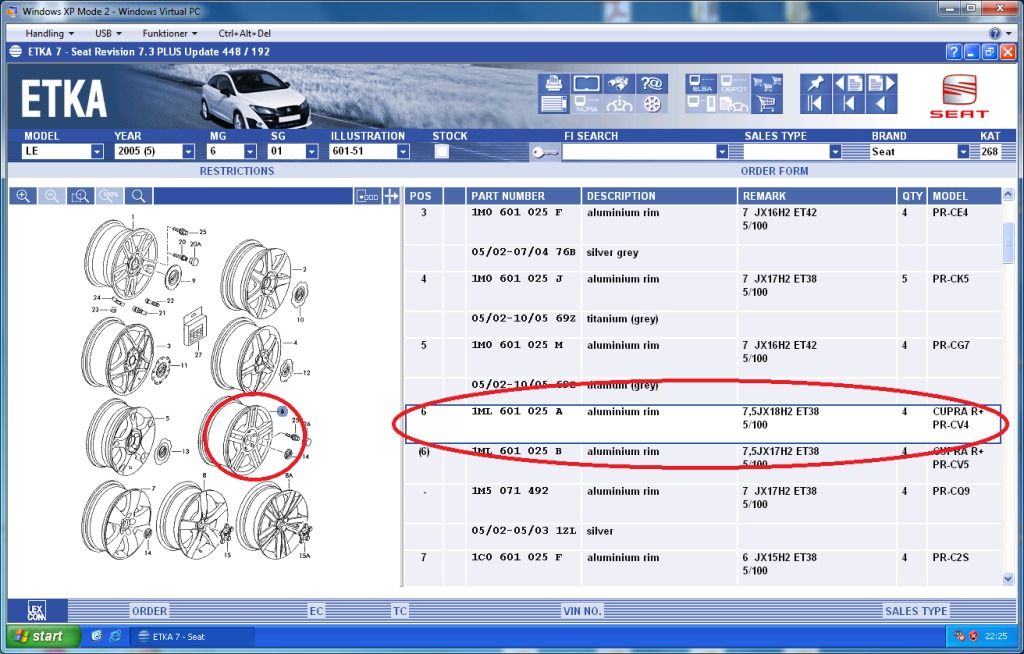Click the Windows XP start button
This screenshot has height=654, width=1024.
(43, 636)
